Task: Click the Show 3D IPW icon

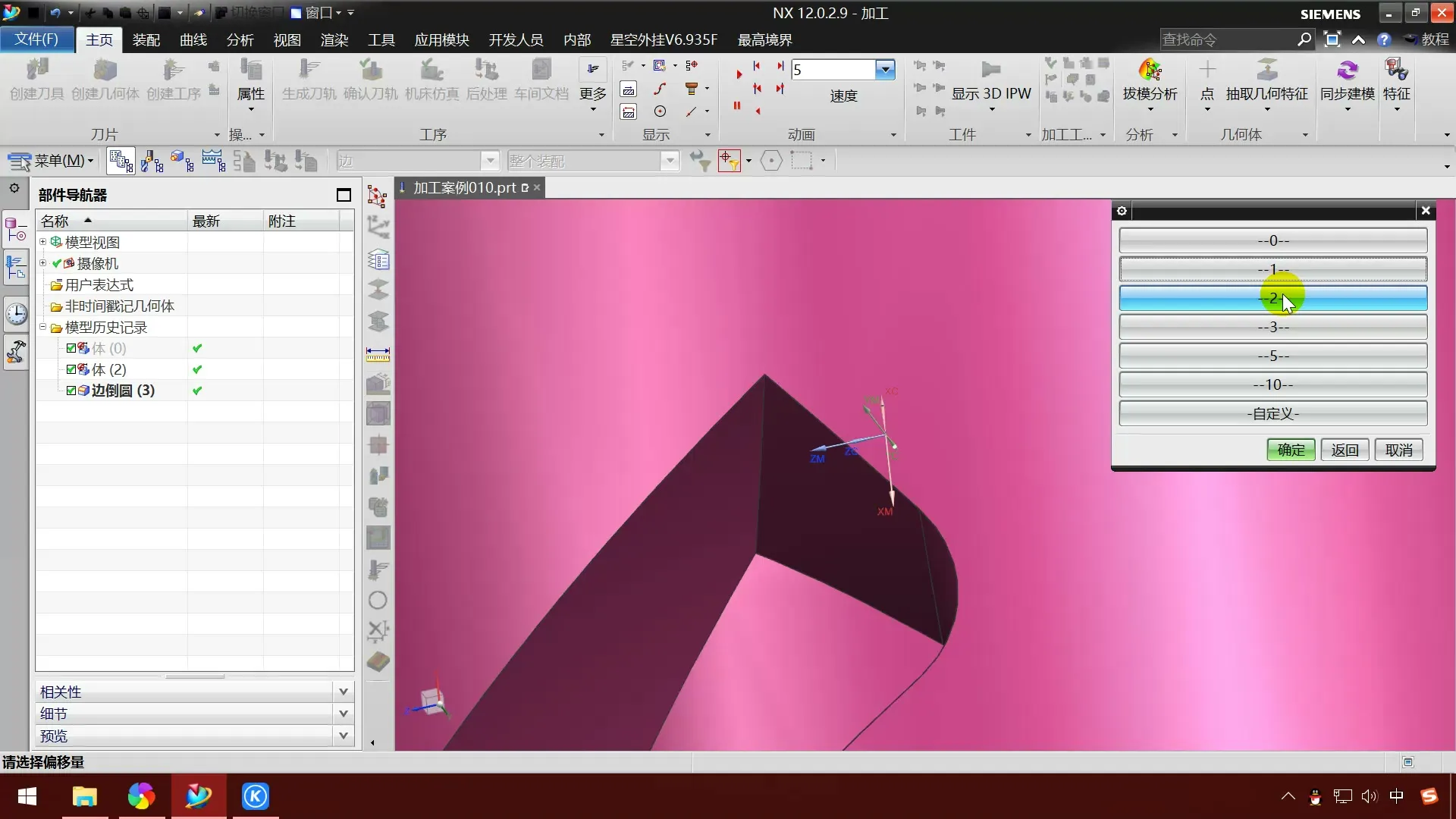Action: click(990, 71)
